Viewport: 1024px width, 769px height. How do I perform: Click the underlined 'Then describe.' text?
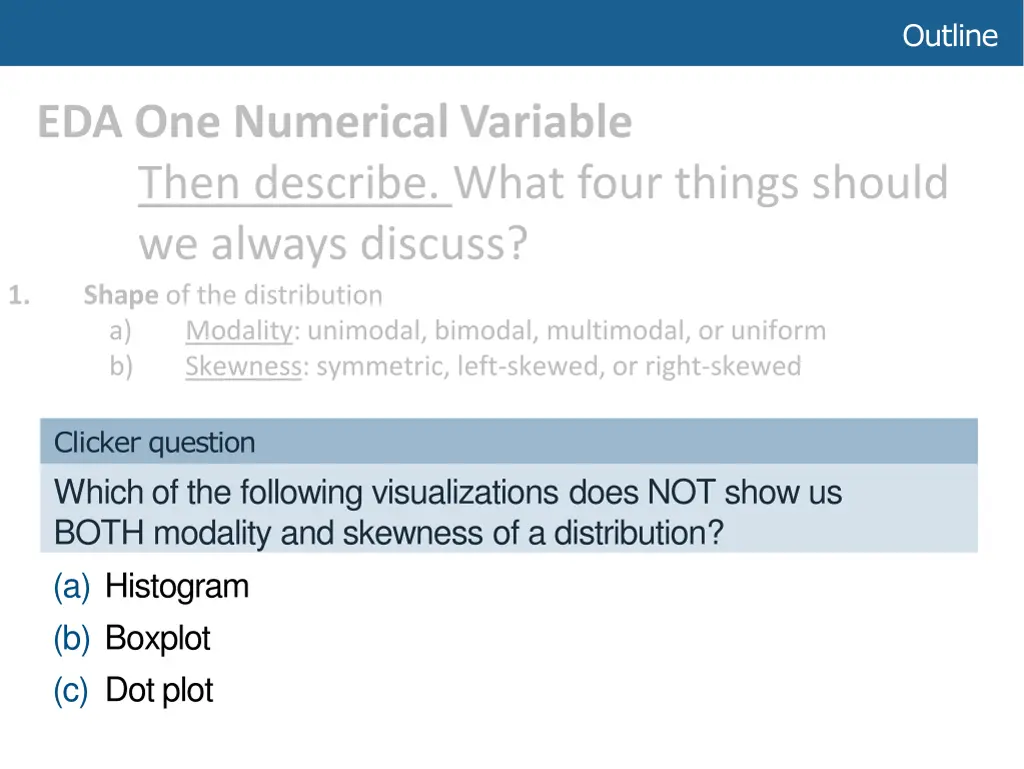(295, 183)
